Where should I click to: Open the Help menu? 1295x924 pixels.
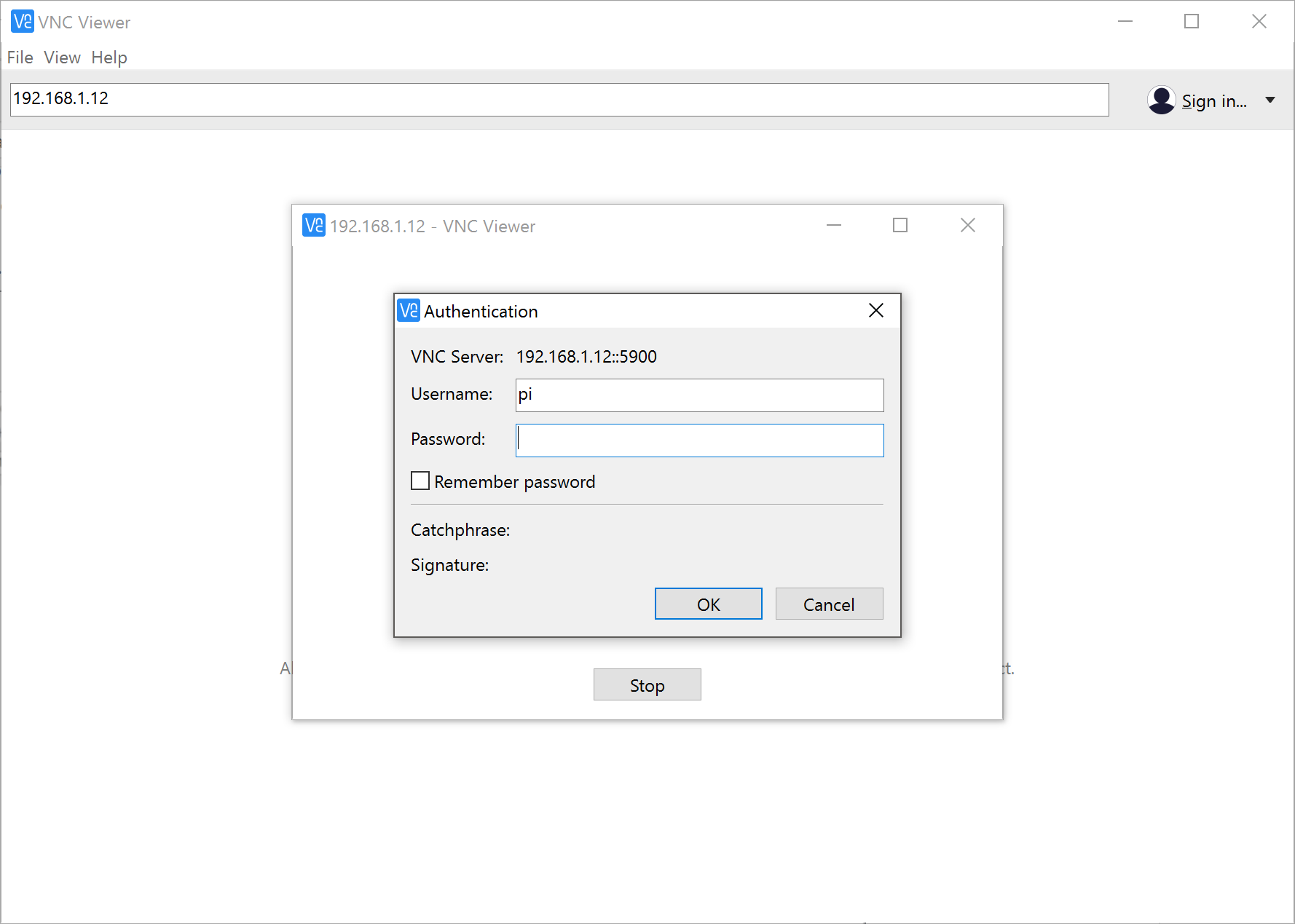(x=109, y=58)
